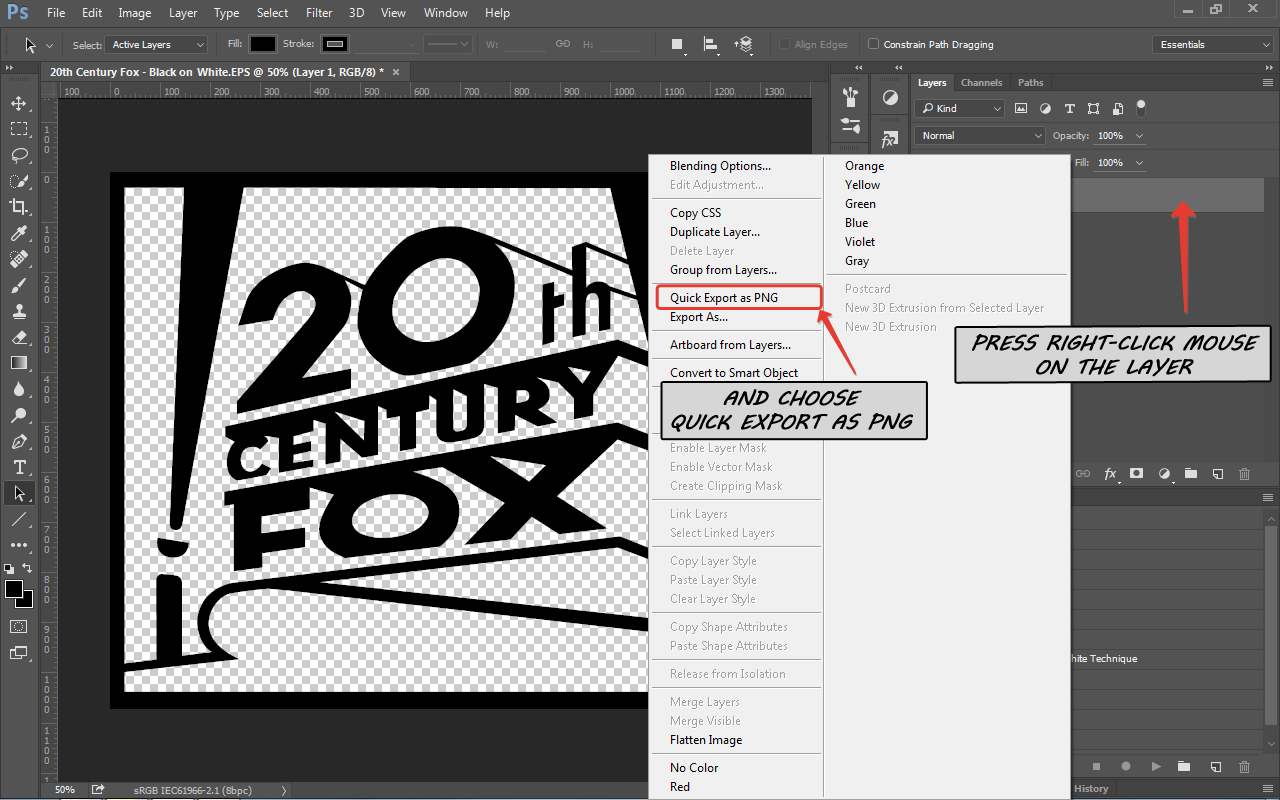This screenshot has height=800, width=1280.
Task: Expand the Fill slider arrow
Action: [x=1140, y=162]
